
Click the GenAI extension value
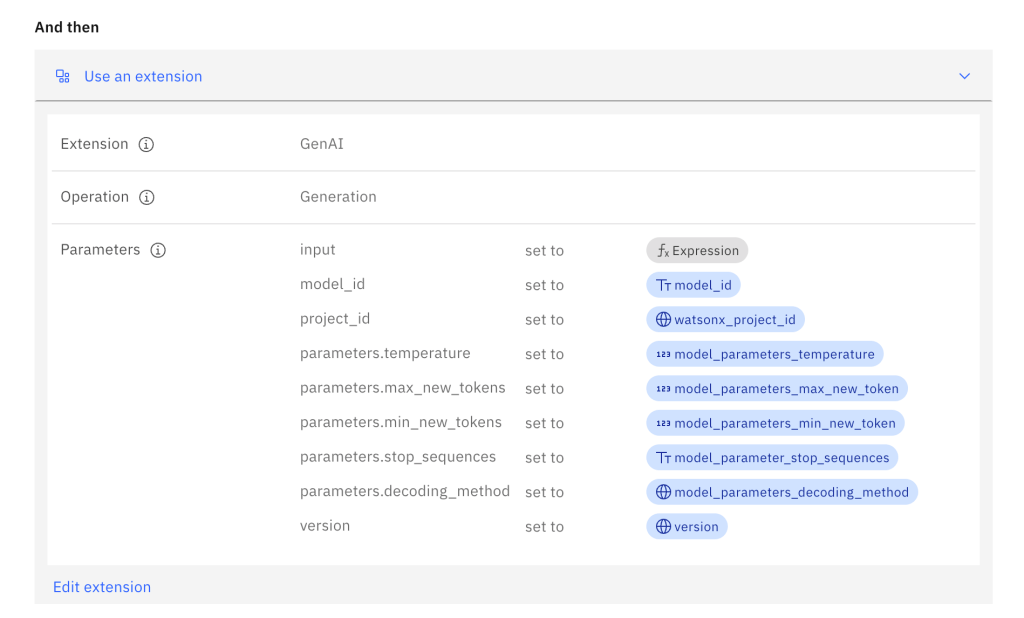(322, 144)
